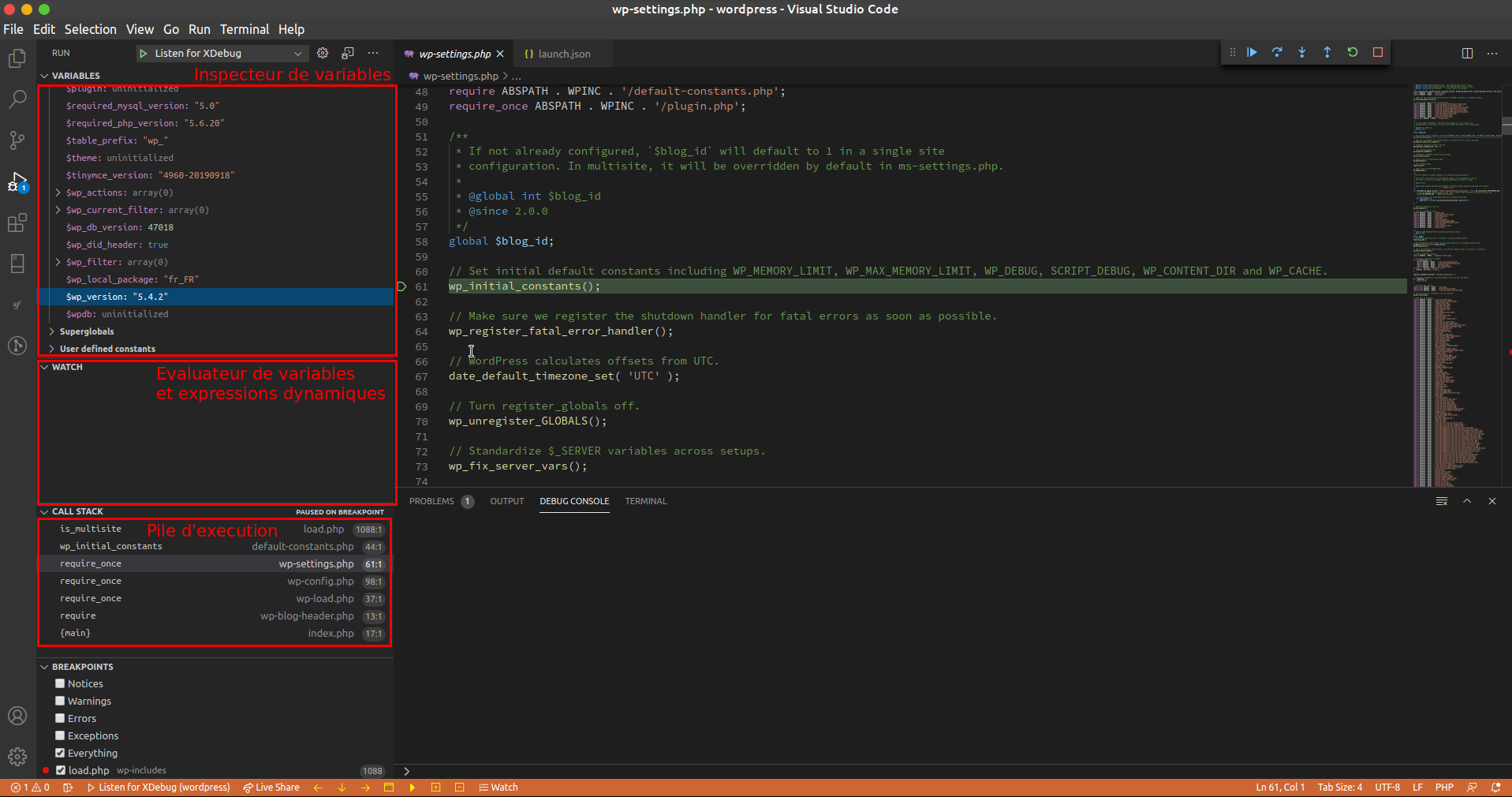Open the Run and Debug view
Viewport: 1512px width, 797px height.
[17, 181]
